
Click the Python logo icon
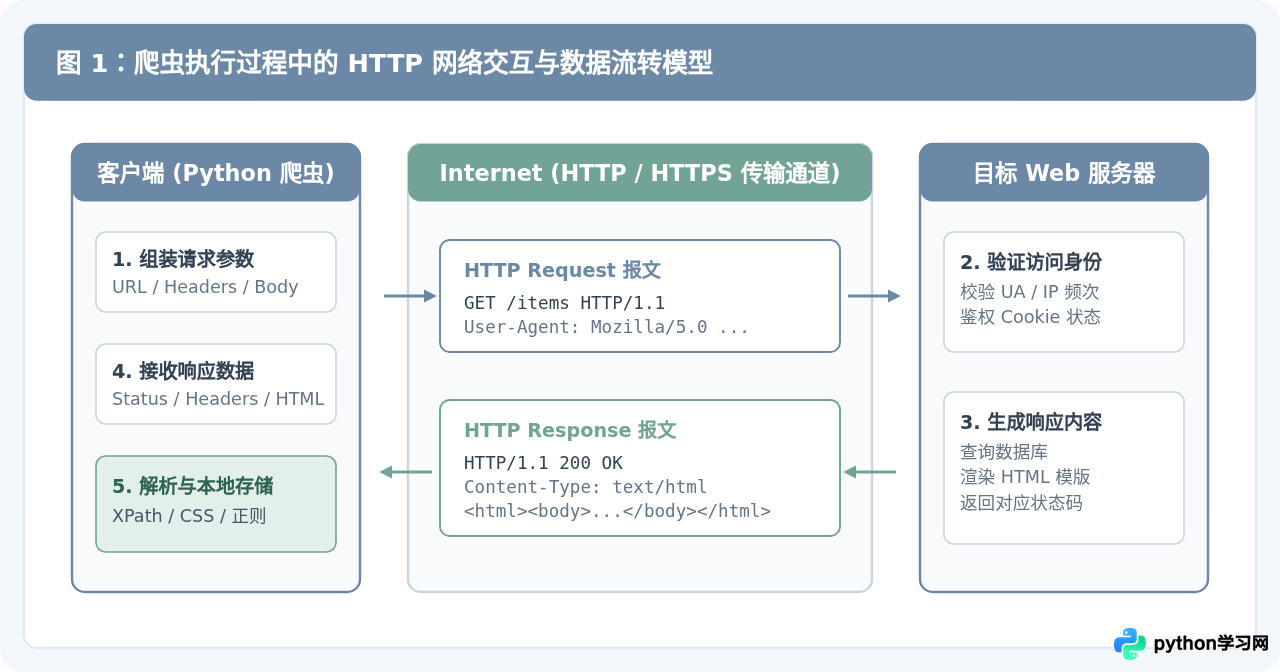click(x=1130, y=644)
